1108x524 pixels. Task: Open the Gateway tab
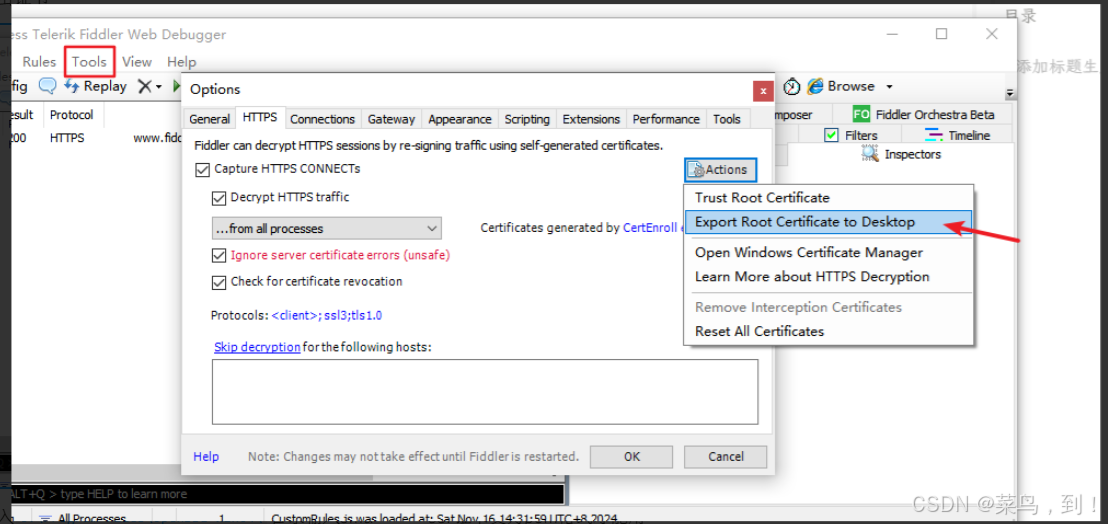391,119
